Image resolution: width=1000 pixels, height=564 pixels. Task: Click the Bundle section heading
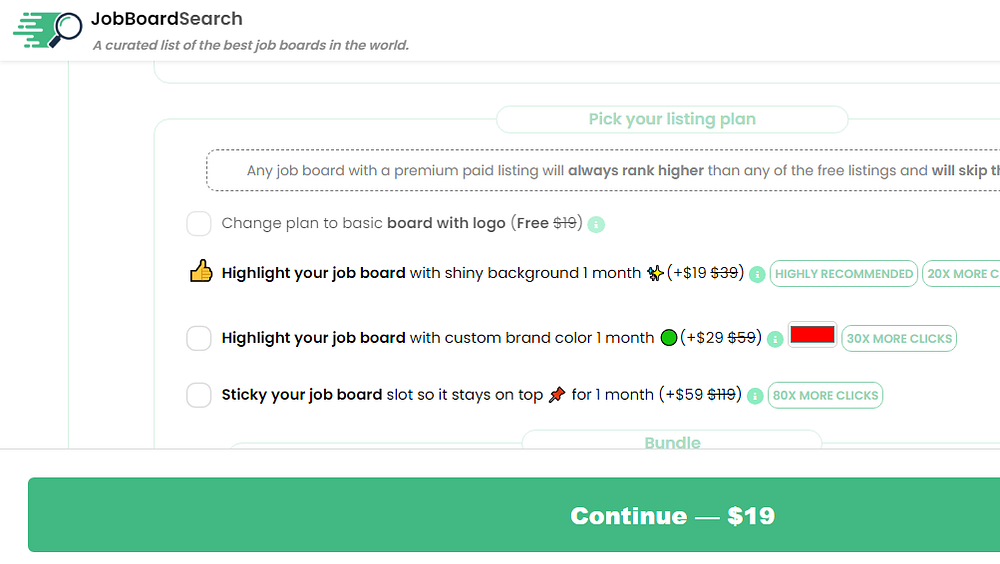tap(672, 442)
